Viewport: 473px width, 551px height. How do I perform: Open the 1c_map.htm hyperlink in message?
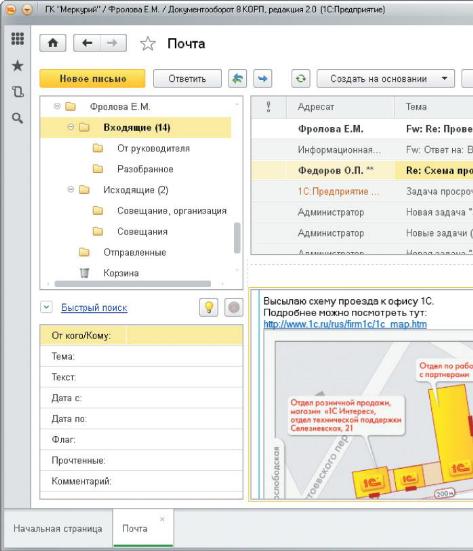(x=345, y=324)
